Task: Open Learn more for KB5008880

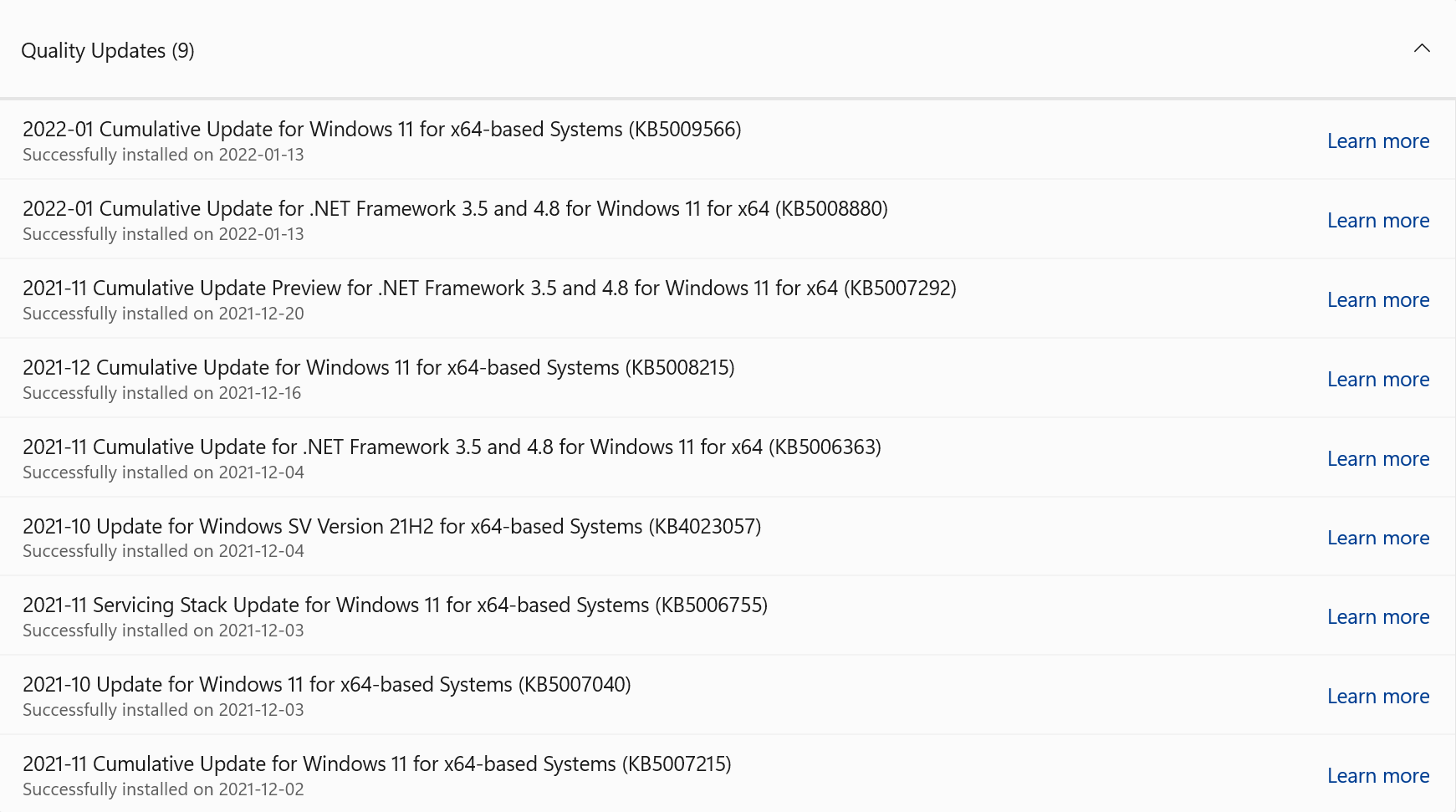Action: [1378, 221]
